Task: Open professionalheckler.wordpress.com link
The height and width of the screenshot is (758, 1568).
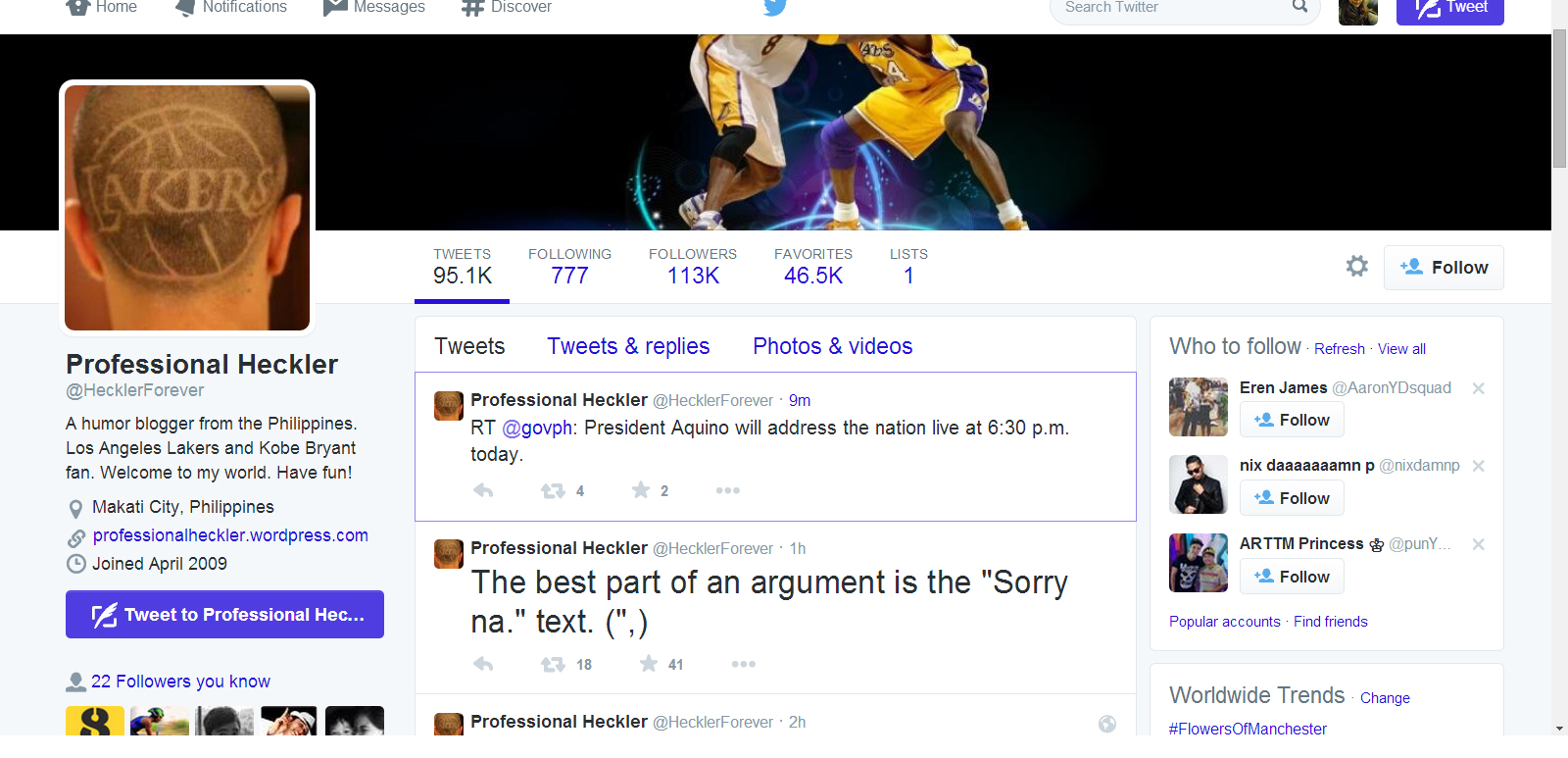Action: point(230,535)
